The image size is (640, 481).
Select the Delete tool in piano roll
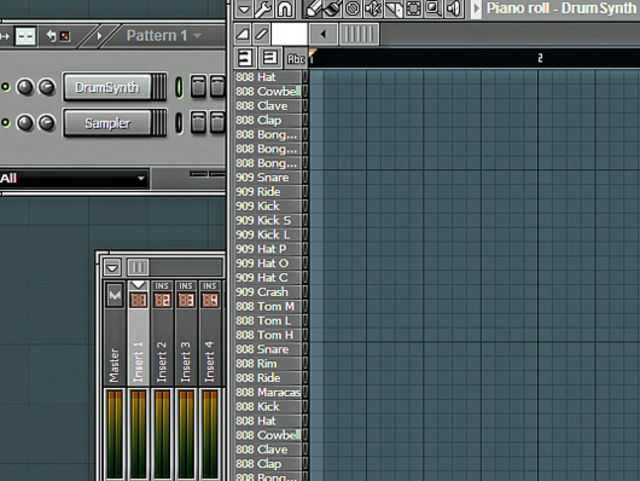353,9
